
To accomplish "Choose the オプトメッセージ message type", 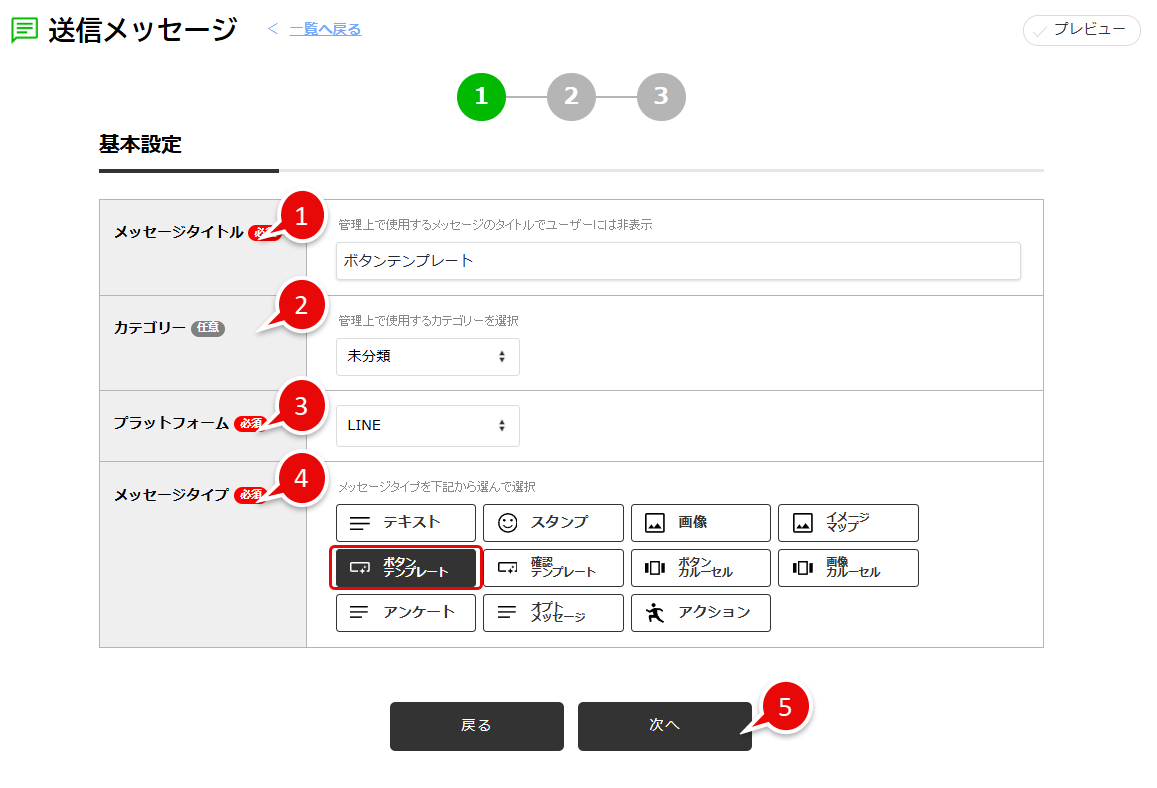I will 553,612.
